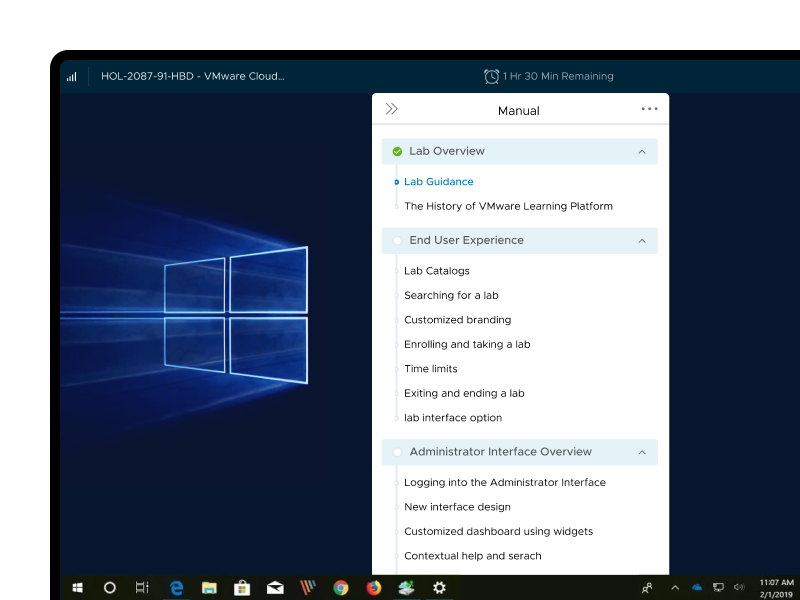Toggle the End User Experience status circle

(397, 241)
